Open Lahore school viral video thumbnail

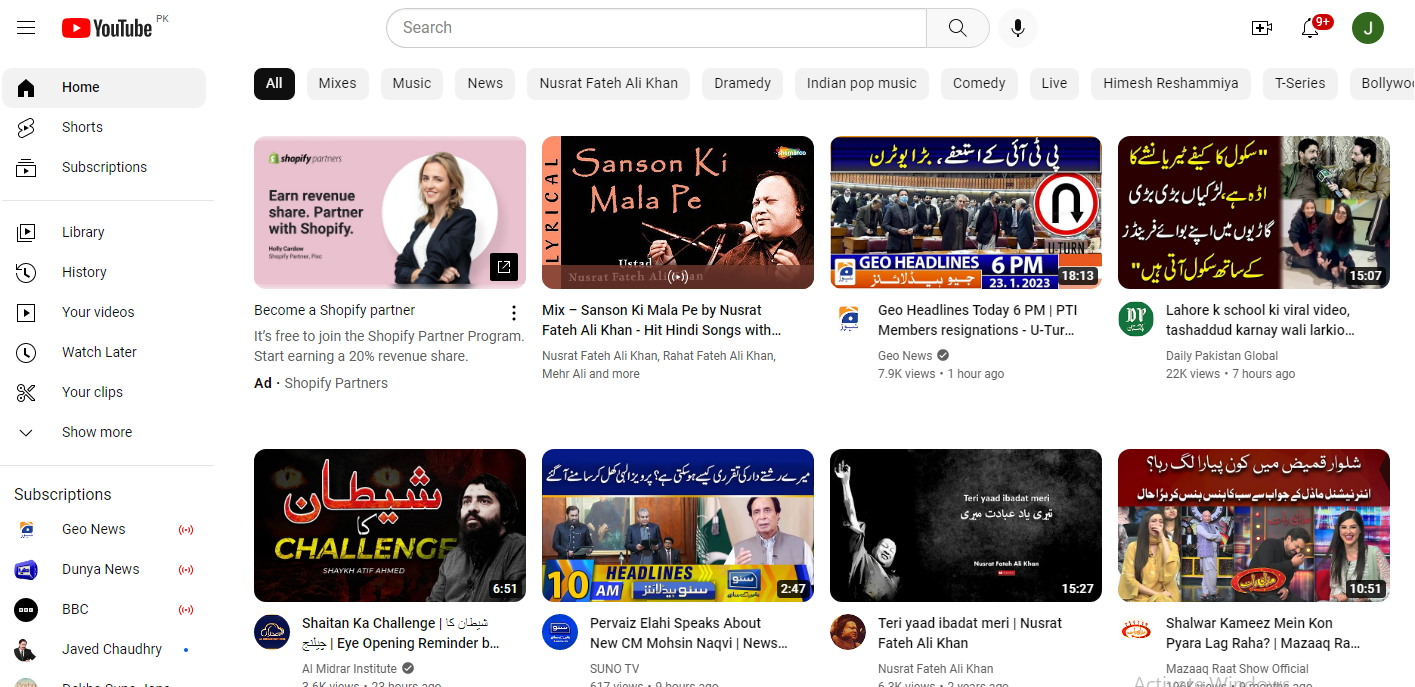1254,213
